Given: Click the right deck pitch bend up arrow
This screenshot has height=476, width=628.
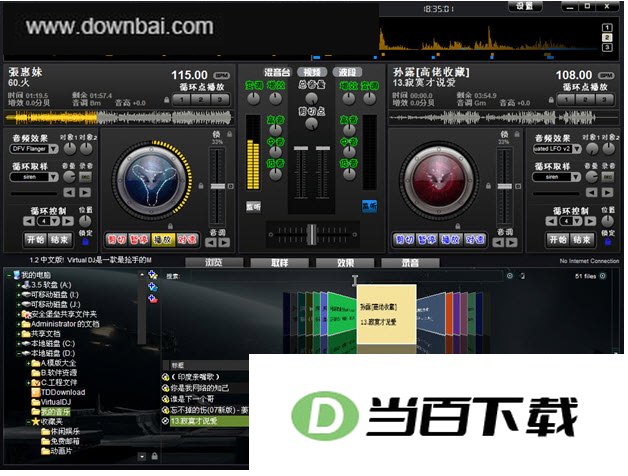Looking at the screenshot, I should [511, 243].
